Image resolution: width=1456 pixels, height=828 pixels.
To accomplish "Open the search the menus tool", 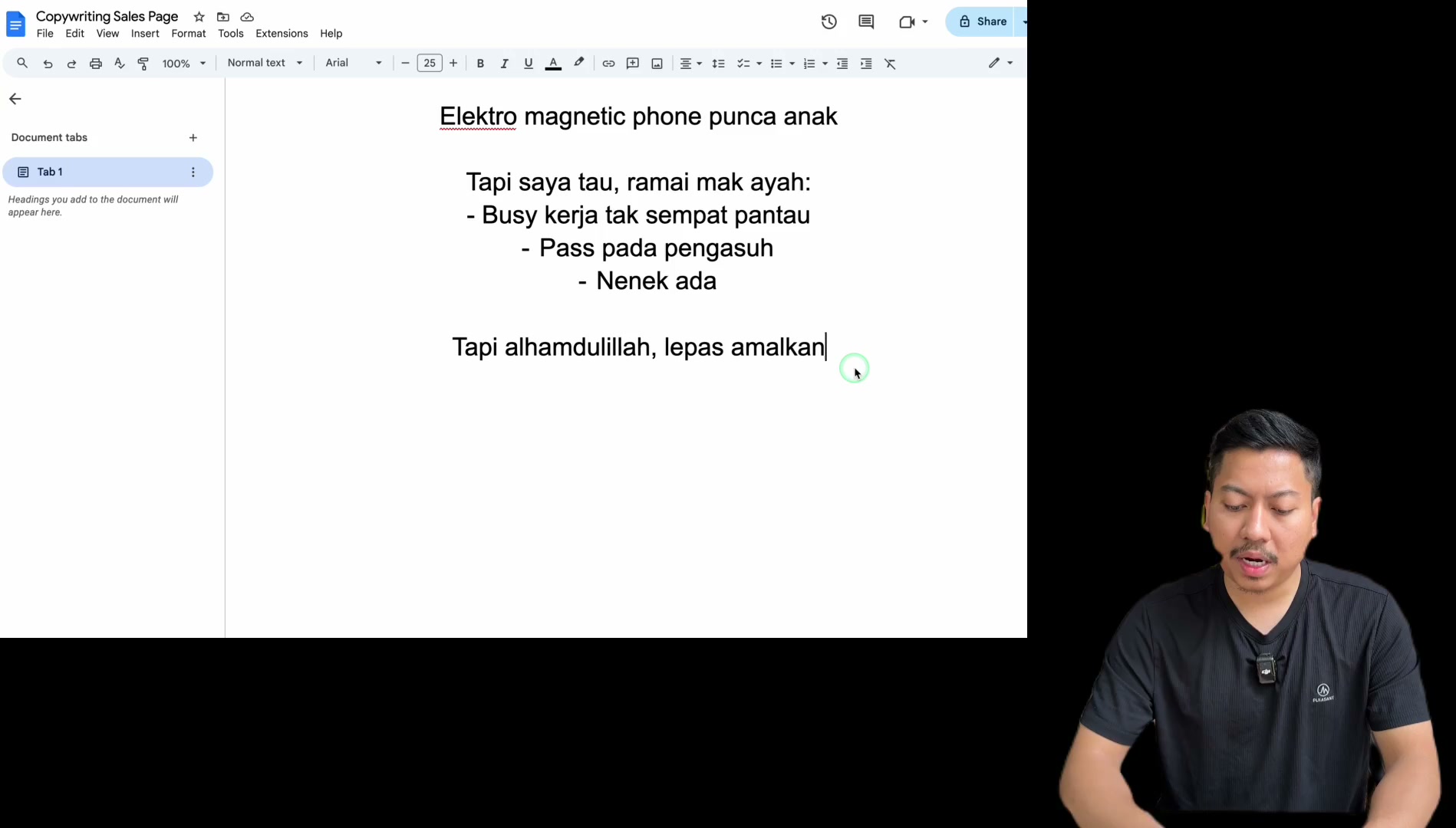I will click(22, 64).
